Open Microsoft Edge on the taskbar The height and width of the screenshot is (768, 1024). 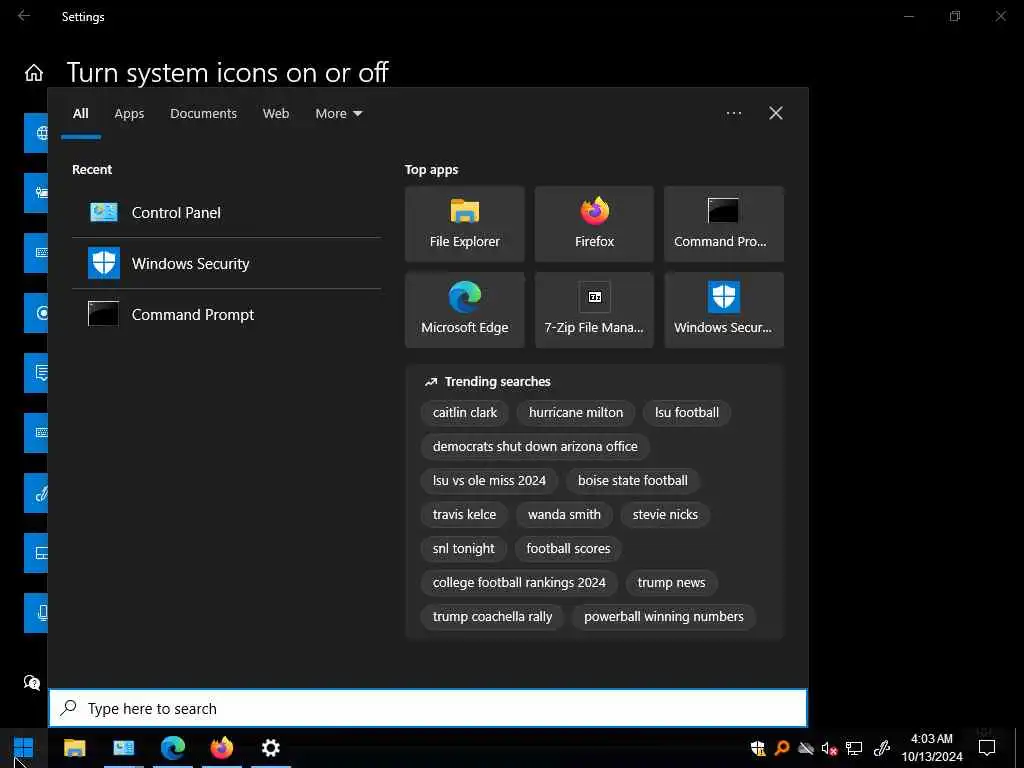click(172, 748)
